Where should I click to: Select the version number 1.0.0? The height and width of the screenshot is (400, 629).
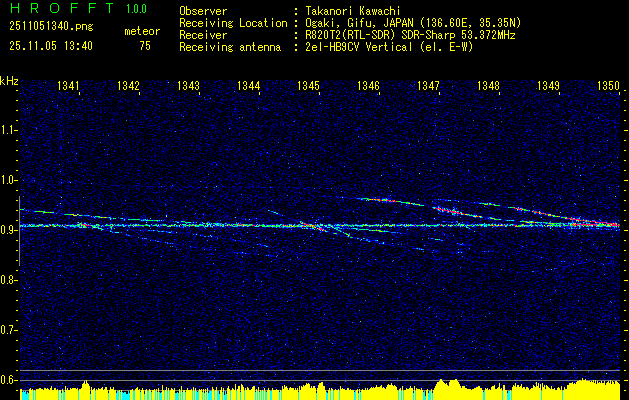136,9
